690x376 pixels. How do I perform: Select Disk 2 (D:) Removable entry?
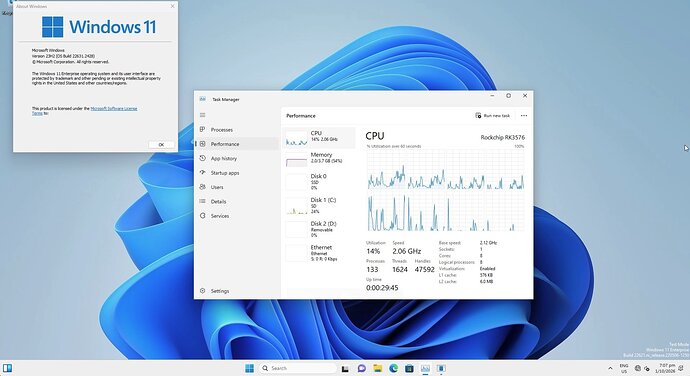pyautogui.click(x=319, y=229)
